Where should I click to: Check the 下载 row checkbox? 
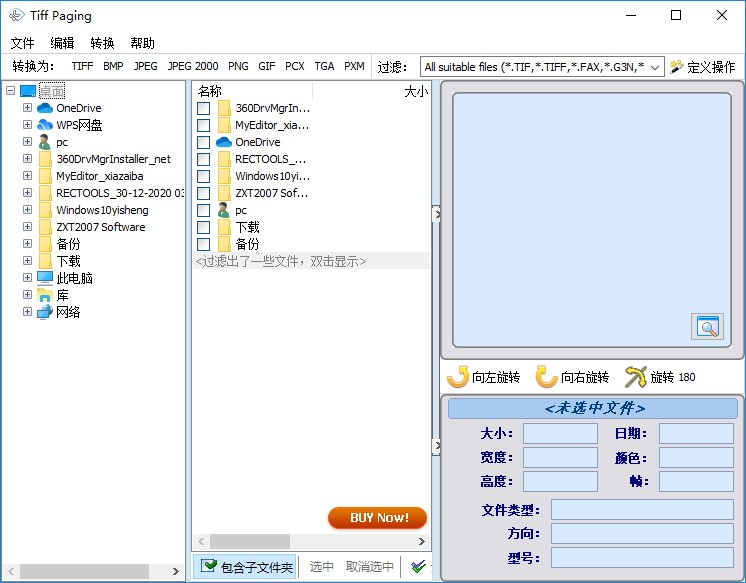point(204,227)
